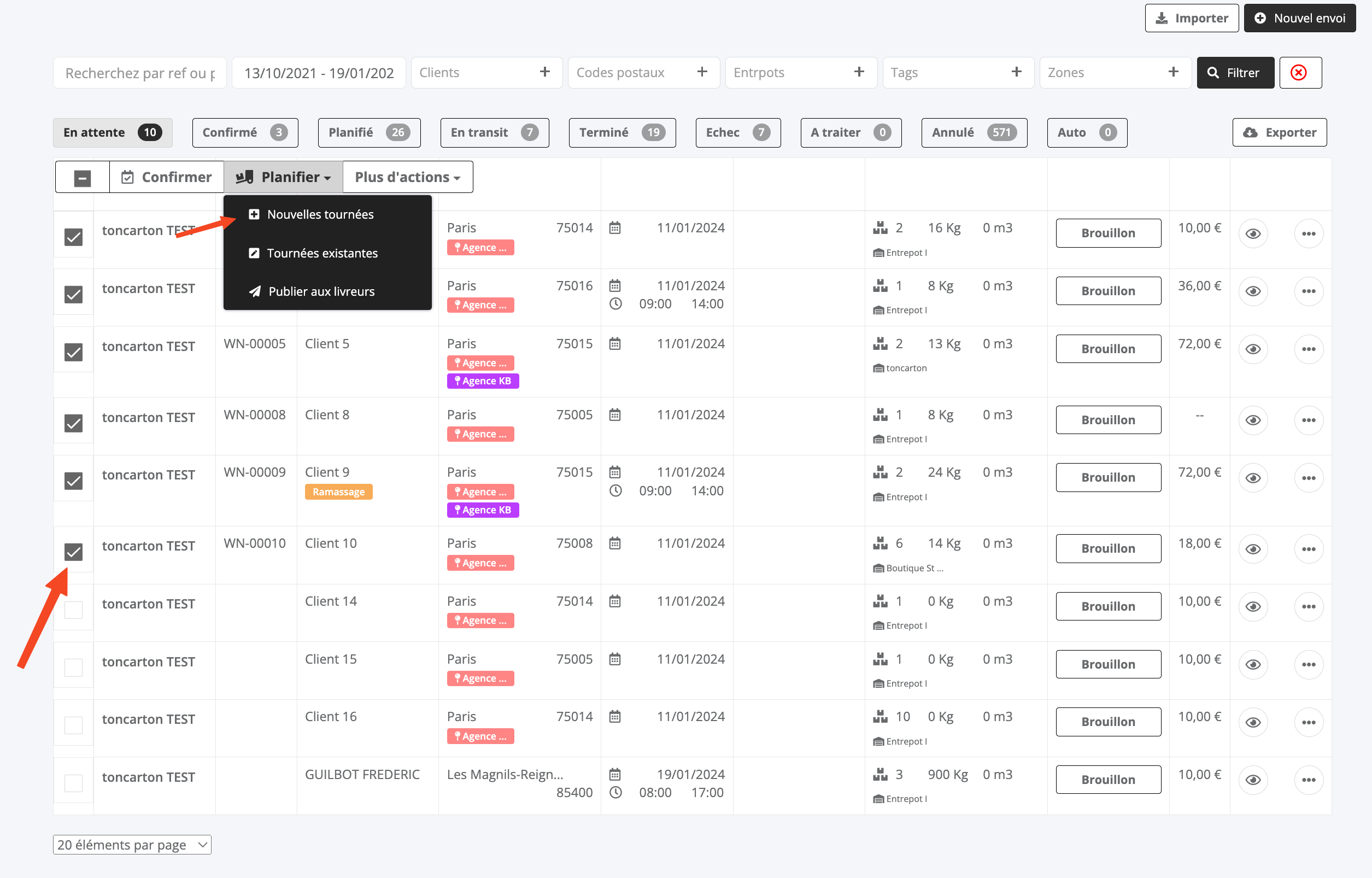The width and height of the screenshot is (1372, 878).
Task: Toggle the select-all minus checkbox
Action: [x=83, y=178]
